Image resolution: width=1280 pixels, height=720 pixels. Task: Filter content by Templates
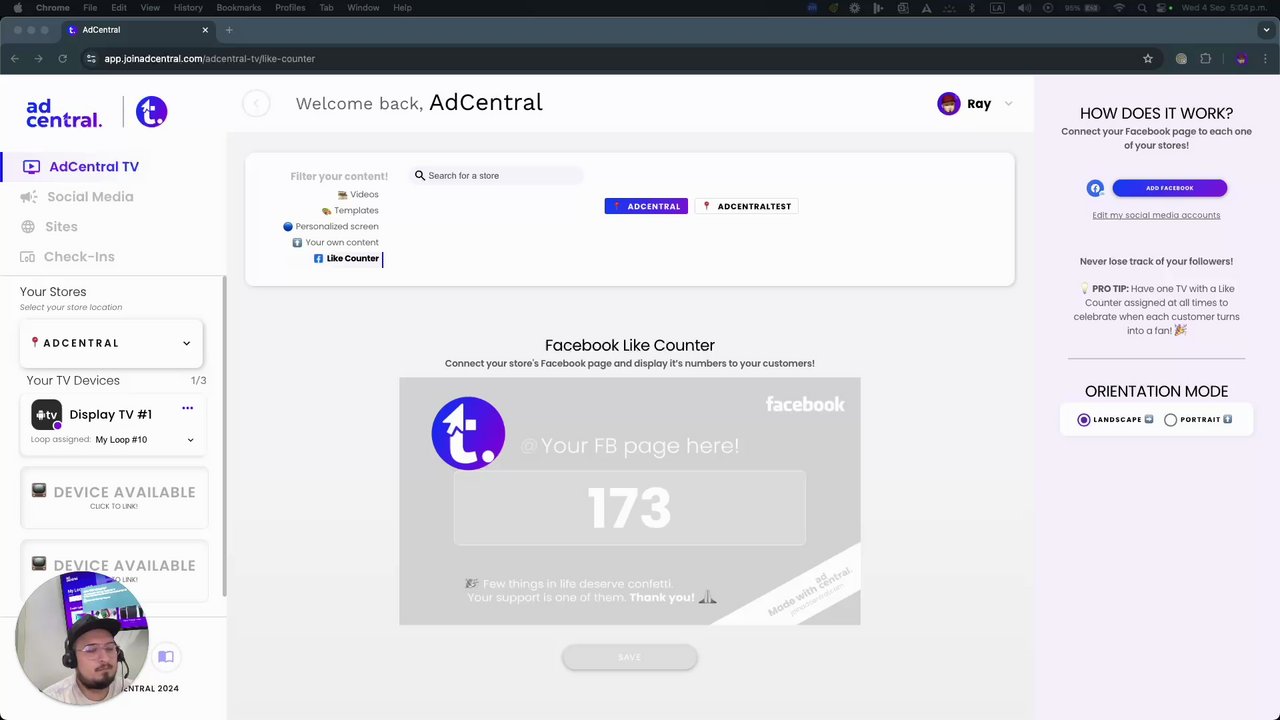(350, 210)
